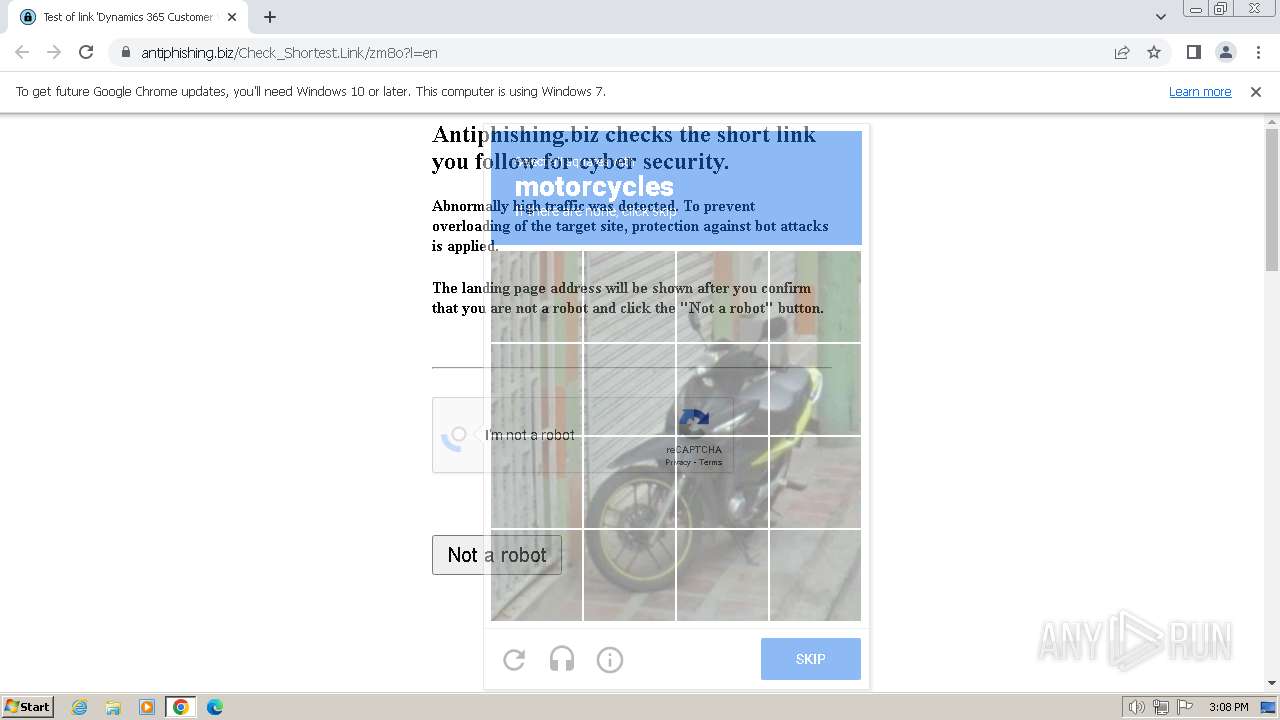Open captcha help info icon
The height and width of the screenshot is (720, 1280).
610,660
